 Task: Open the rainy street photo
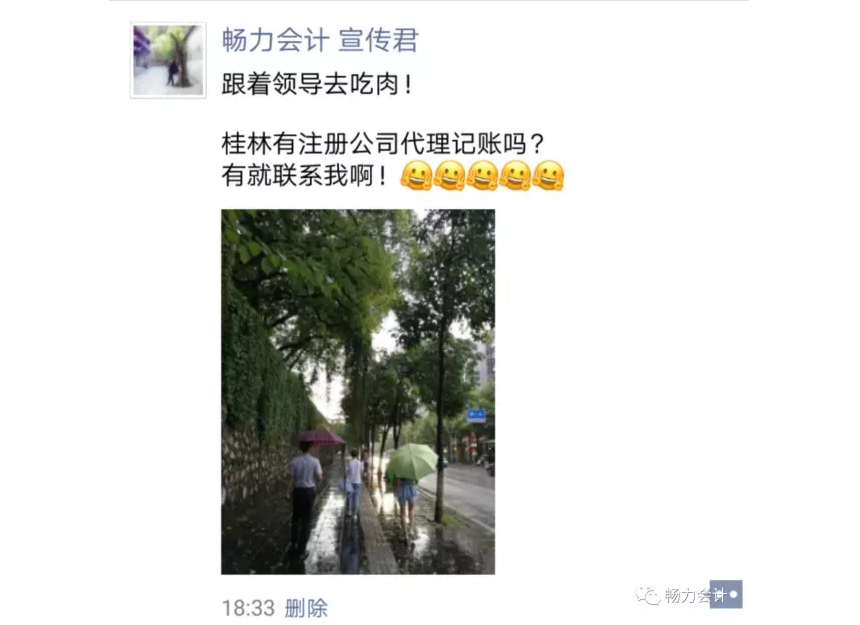358,391
